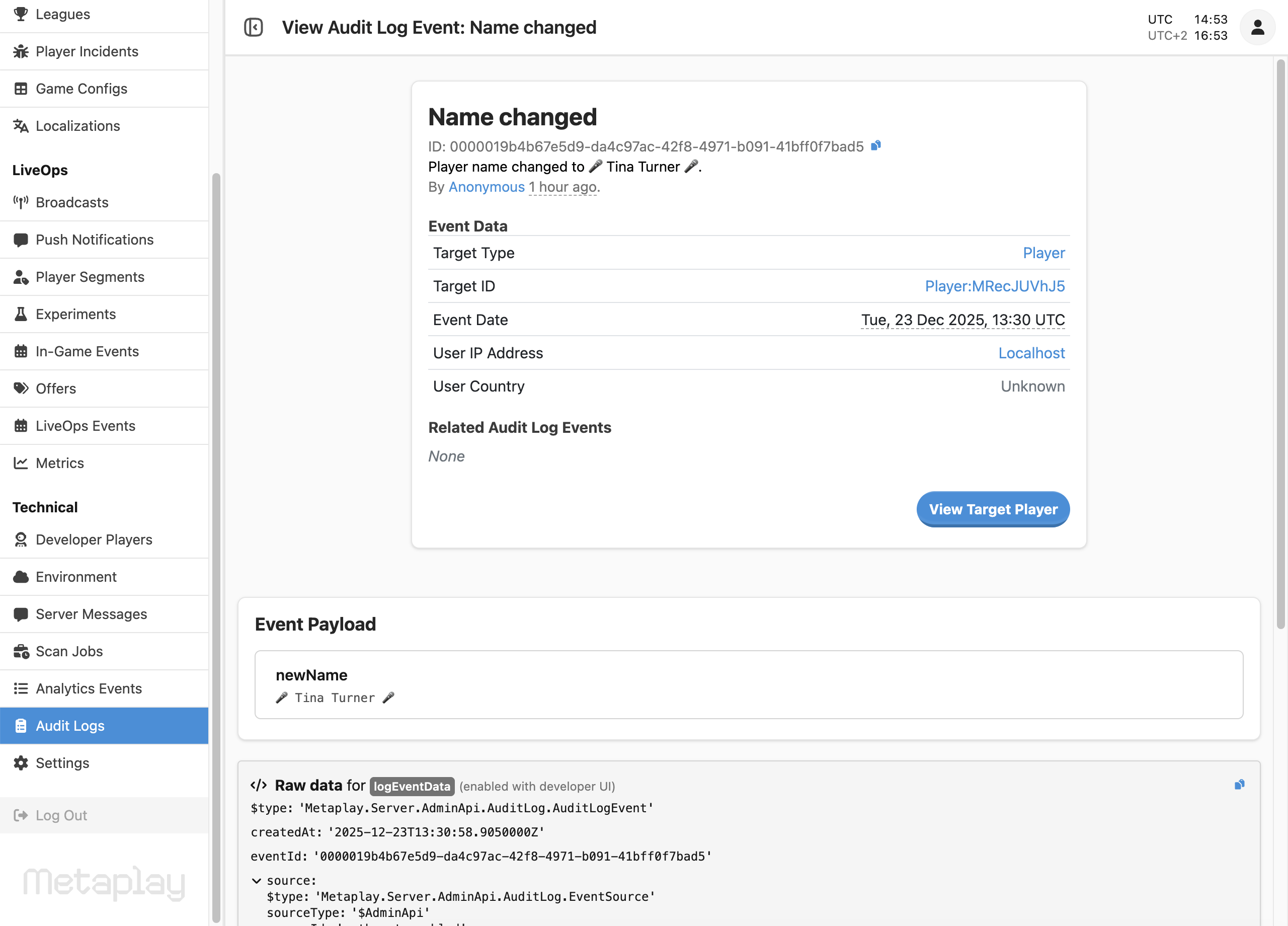
Task: Open Audit Logs in the sidebar
Action: pos(70,726)
